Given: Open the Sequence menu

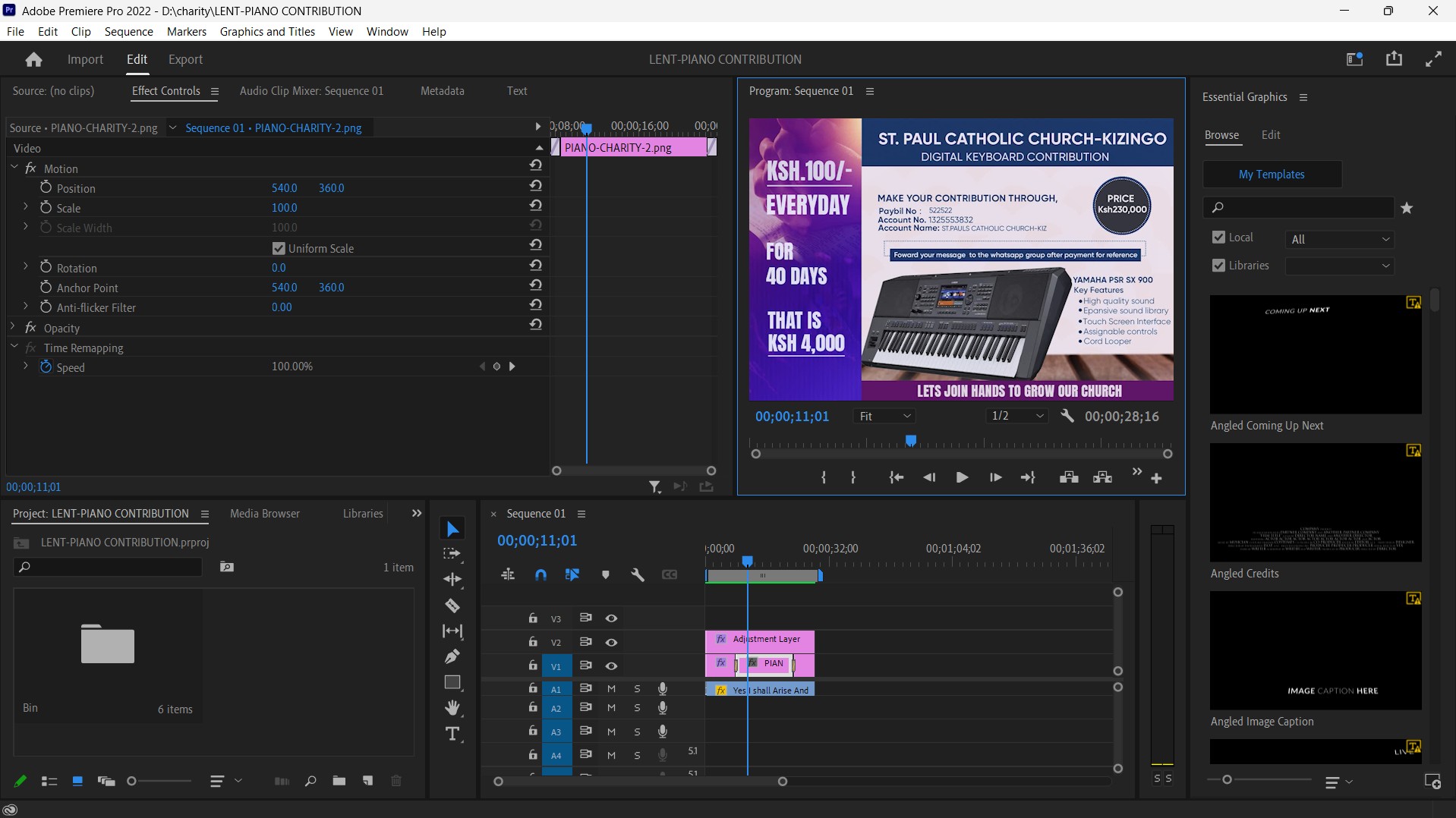Looking at the screenshot, I should (128, 31).
